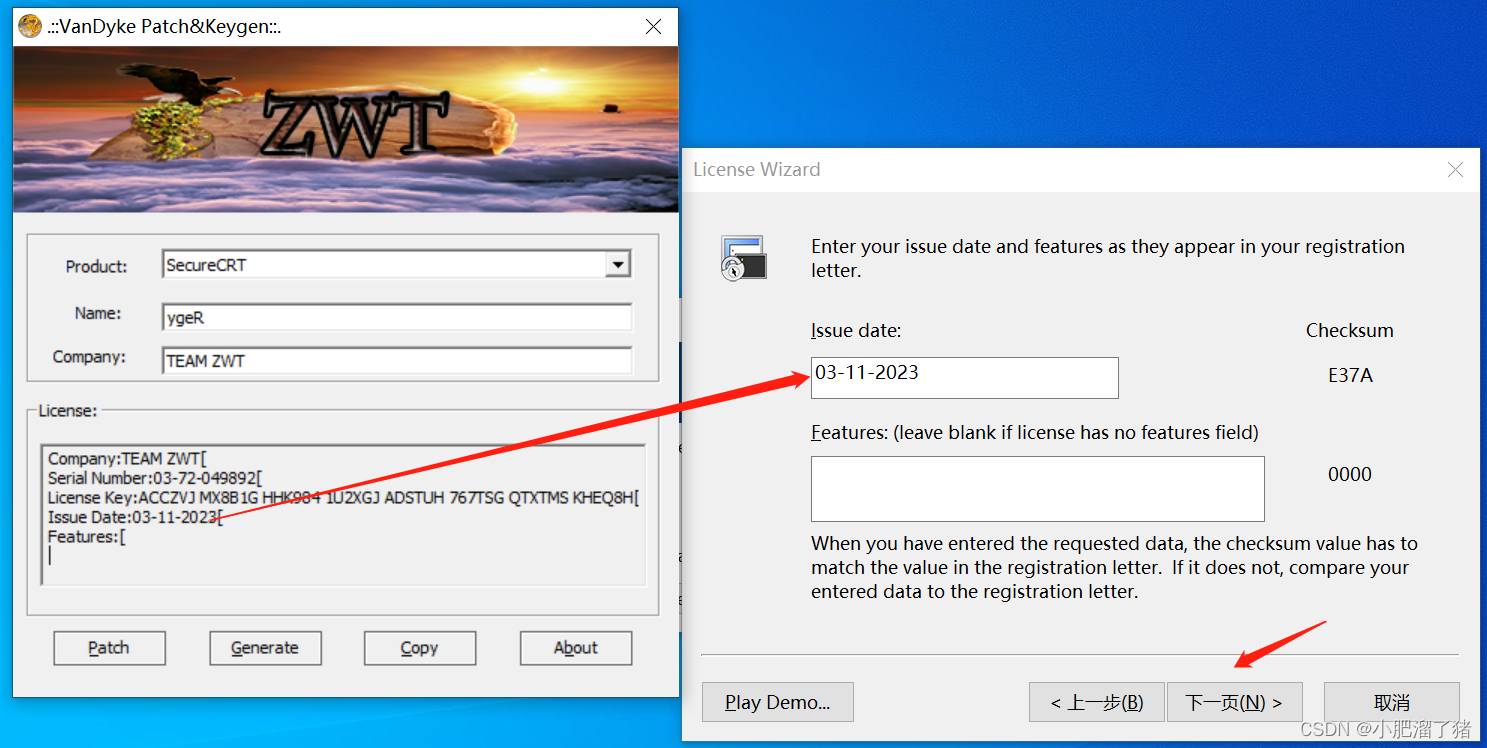Click the VanDyke keygen title bar icon

[30, 27]
